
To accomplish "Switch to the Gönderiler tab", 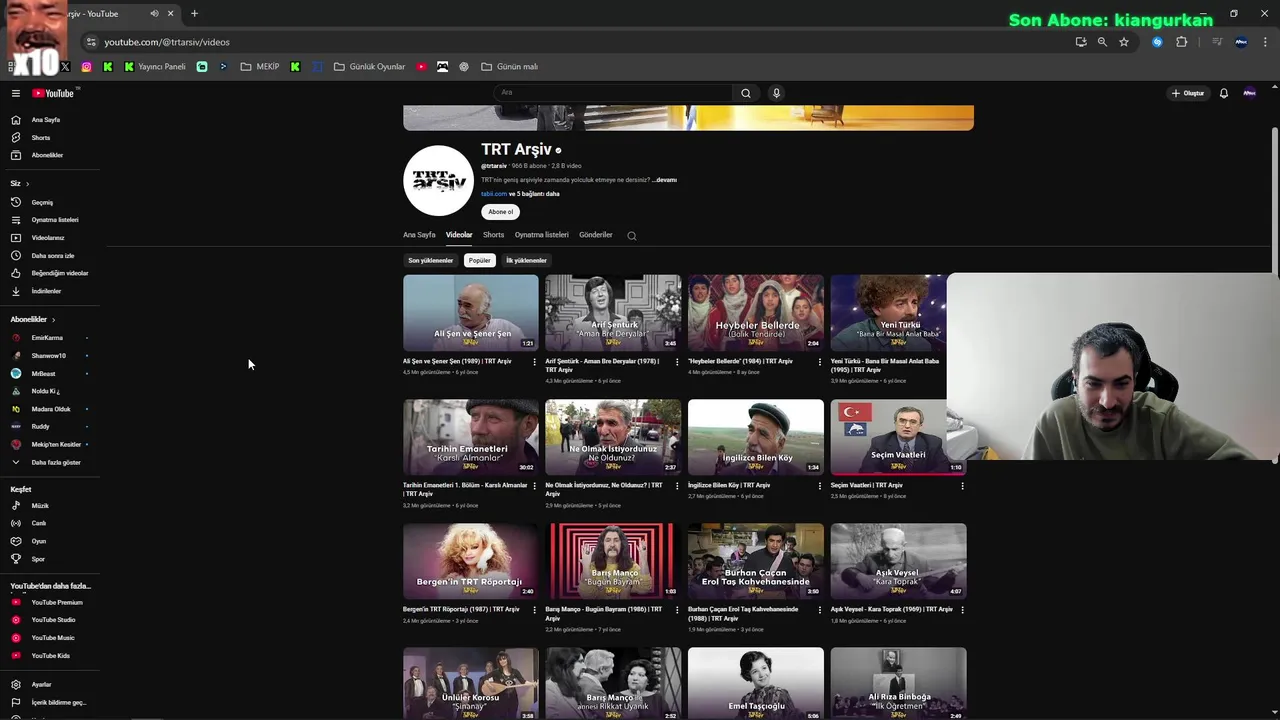I will [596, 235].
